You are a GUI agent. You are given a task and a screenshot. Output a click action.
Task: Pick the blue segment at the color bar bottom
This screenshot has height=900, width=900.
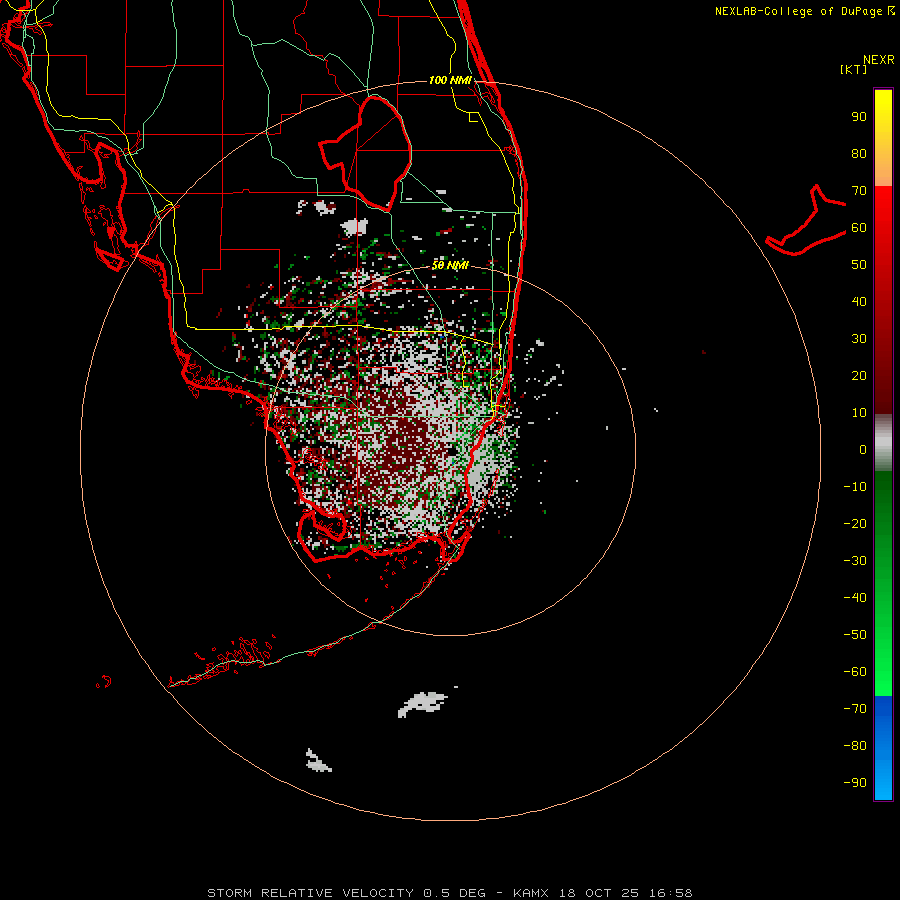[x=883, y=748]
